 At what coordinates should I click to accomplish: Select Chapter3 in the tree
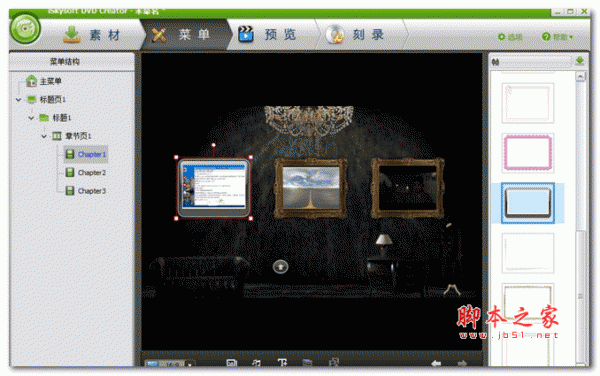click(86, 190)
